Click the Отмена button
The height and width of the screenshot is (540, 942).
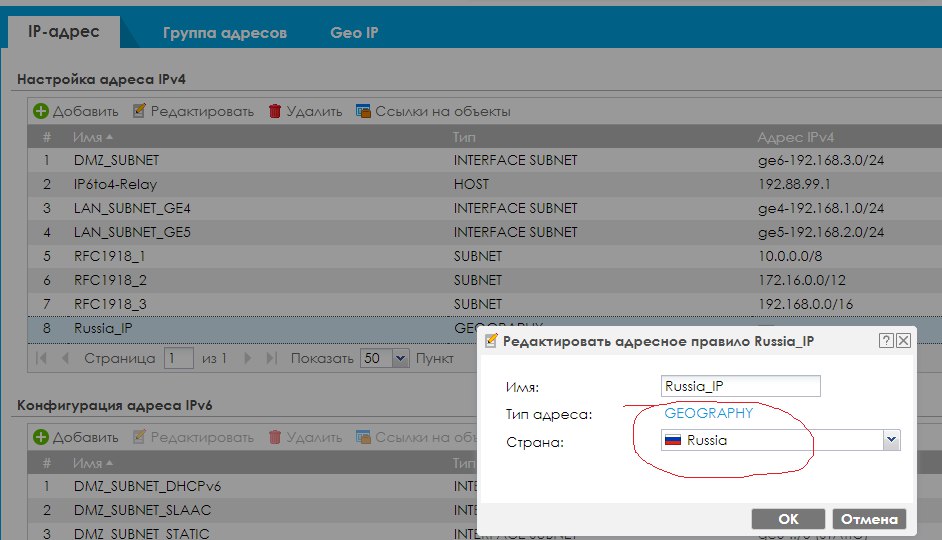pos(869,519)
